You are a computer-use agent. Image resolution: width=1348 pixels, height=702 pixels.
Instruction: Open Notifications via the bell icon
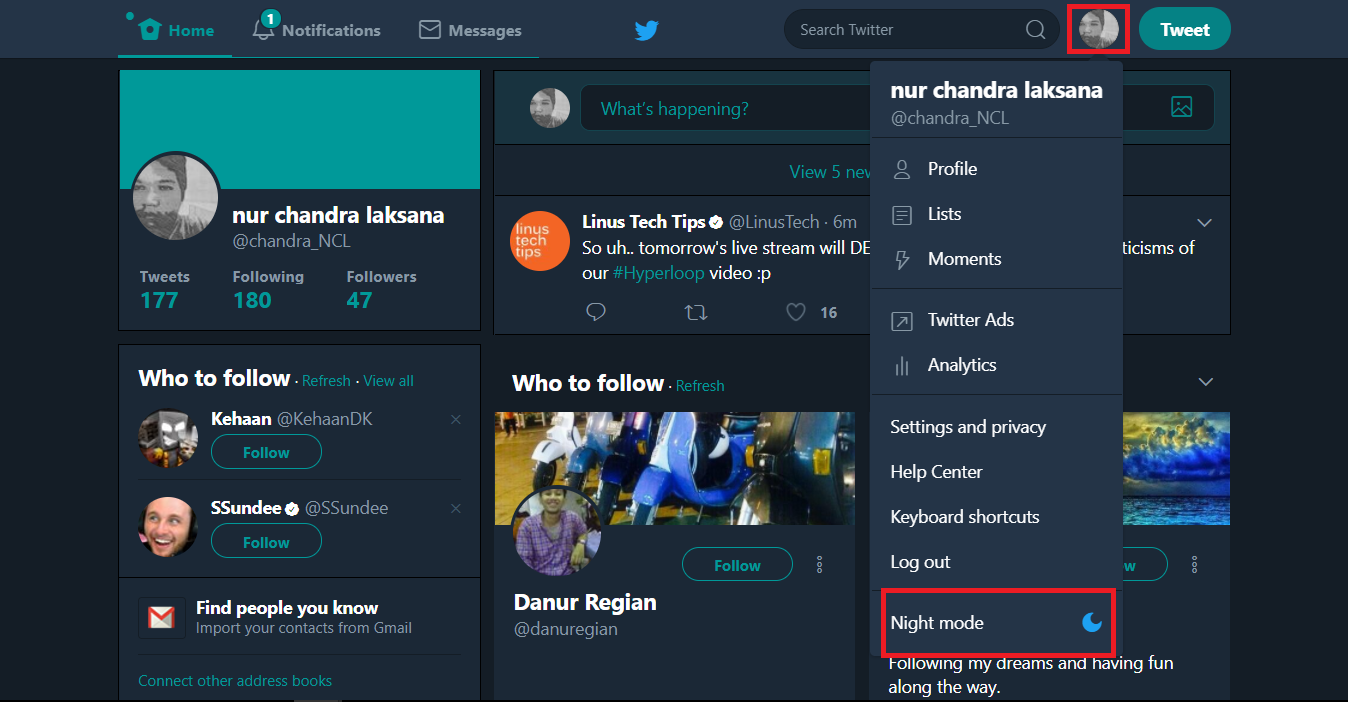pyautogui.click(x=264, y=29)
